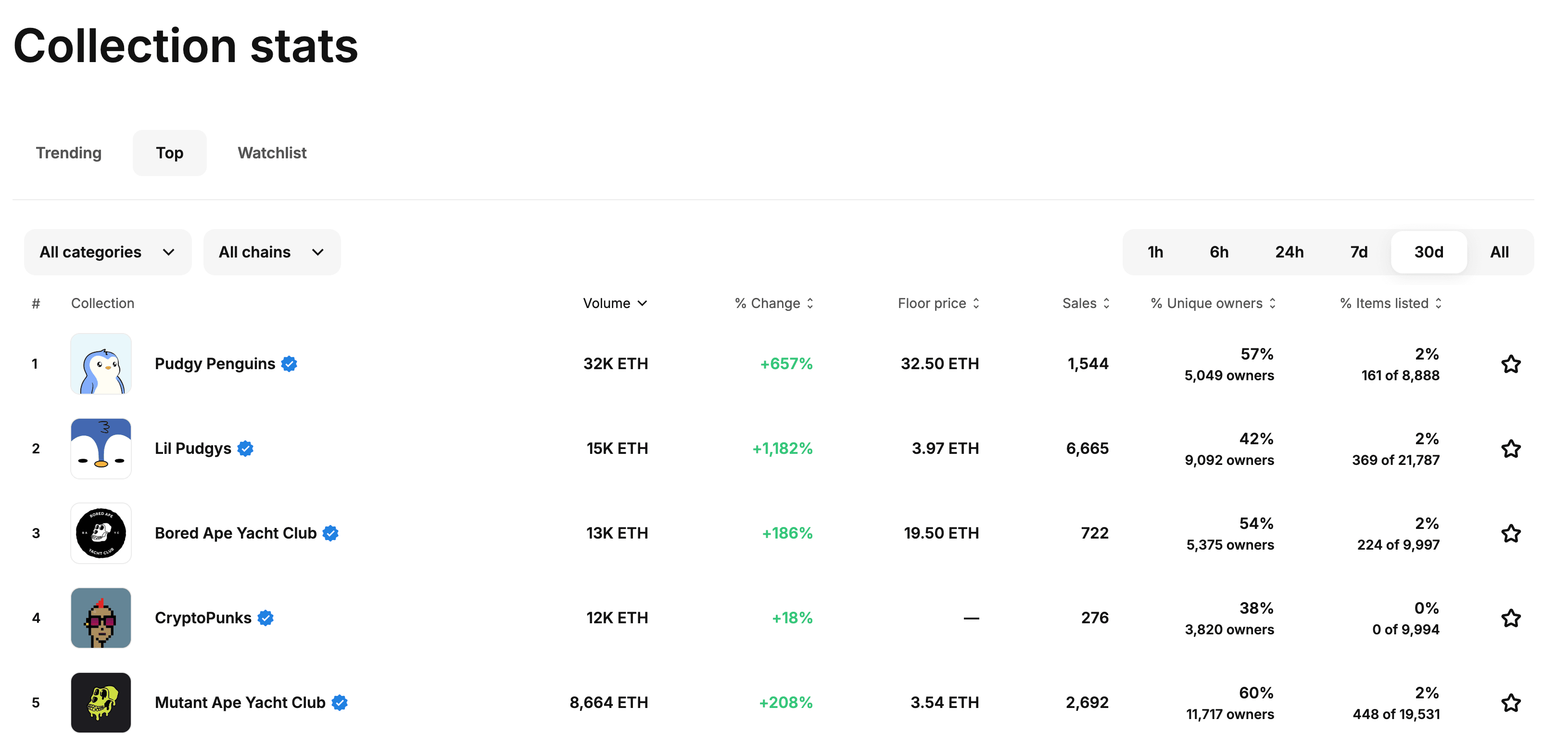Open the All categories dropdown
The width and height of the screenshot is (1568, 746).
pos(108,252)
